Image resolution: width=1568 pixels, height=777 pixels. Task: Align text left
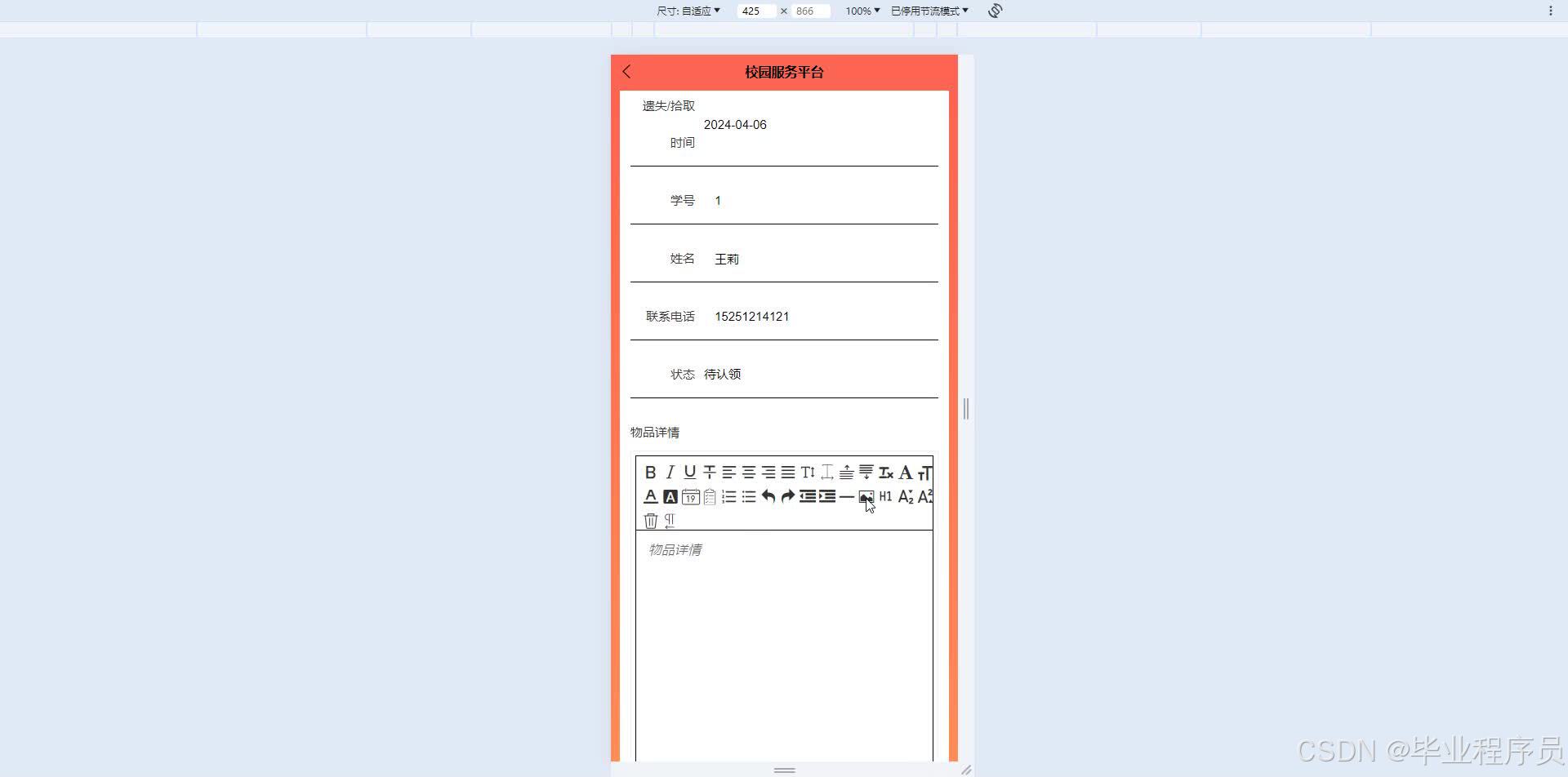tap(728, 473)
